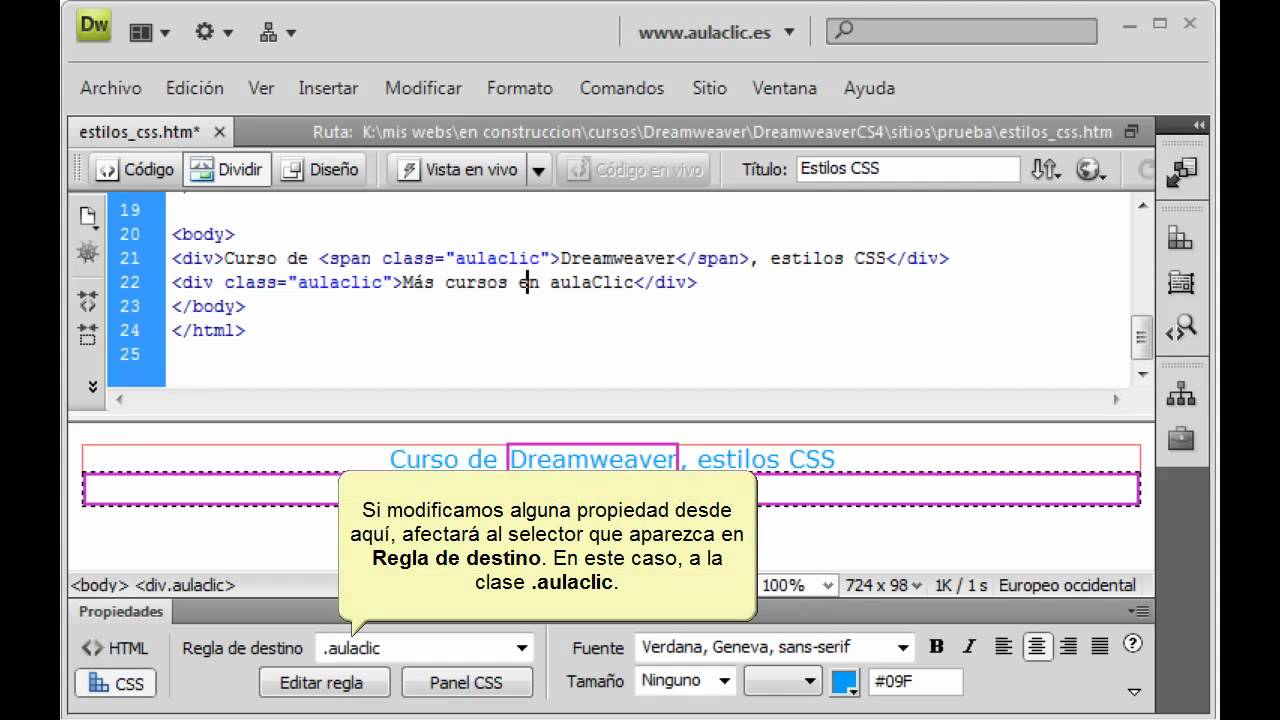Screen dimensions: 1280x720
Task: Click the Collapse Full Tag icon
Action: pyautogui.click(x=88, y=300)
